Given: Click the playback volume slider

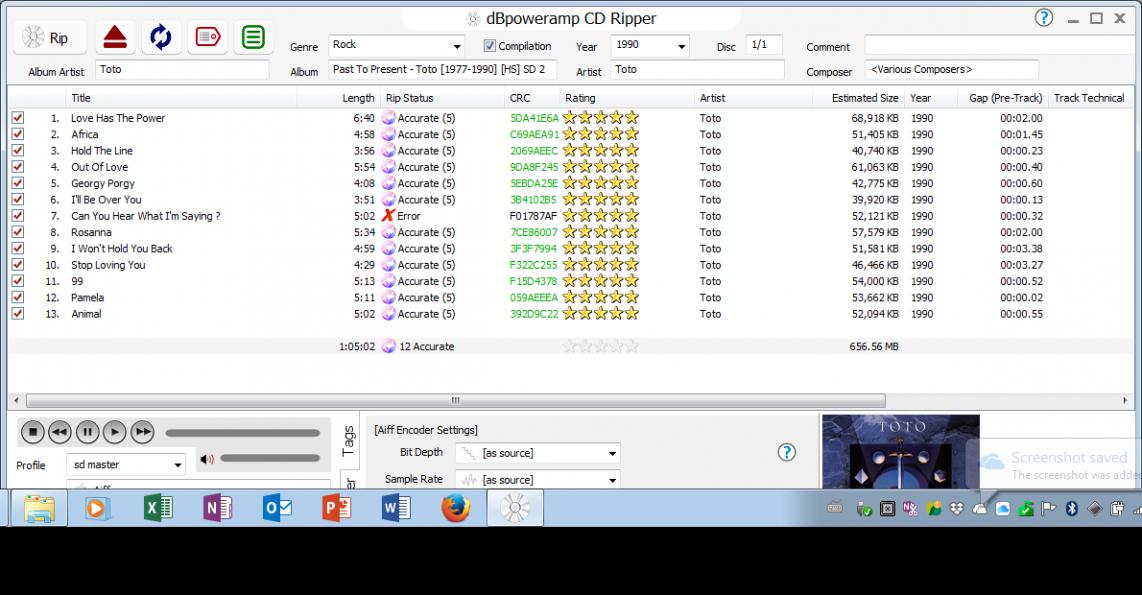Looking at the screenshot, I should click(x=272, y=459).
